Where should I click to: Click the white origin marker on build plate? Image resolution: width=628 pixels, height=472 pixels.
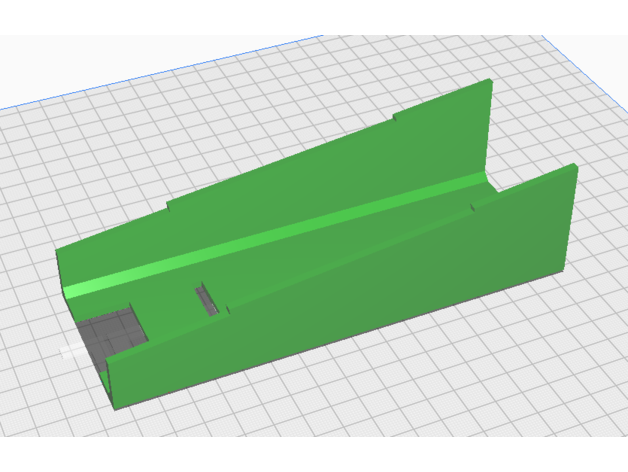(69, 351)
